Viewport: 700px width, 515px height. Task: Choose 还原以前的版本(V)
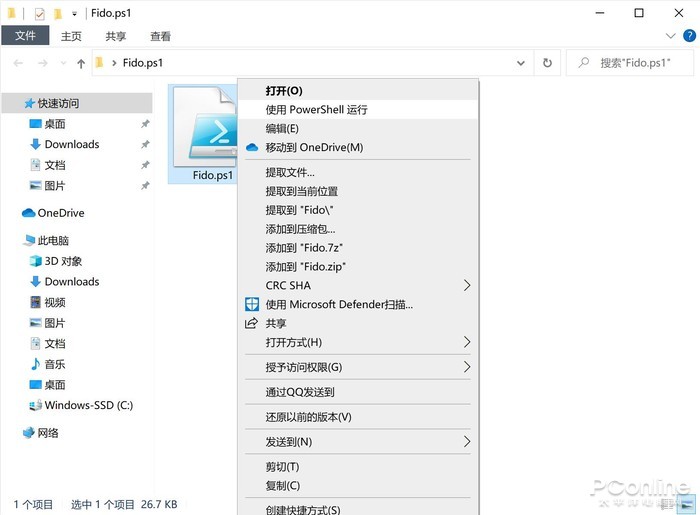(358, 417)
